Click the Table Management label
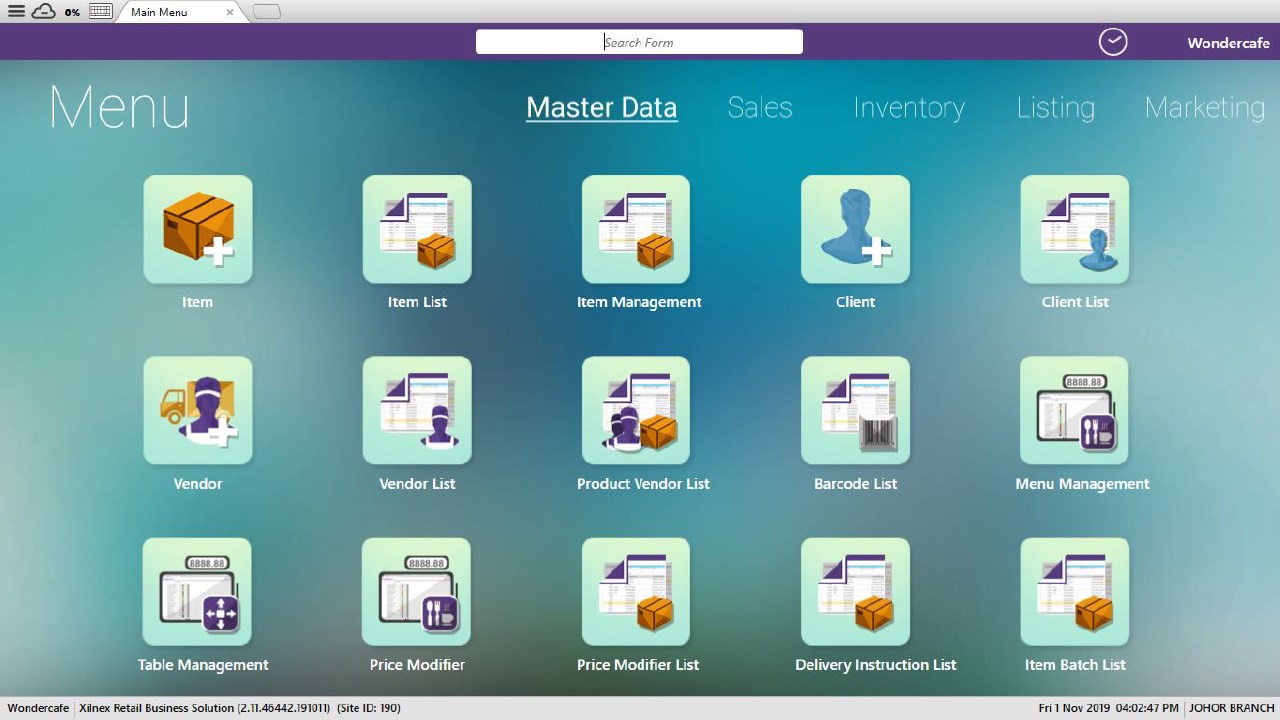This screenshot has height=720, width=1280. [x=203, y=665]
